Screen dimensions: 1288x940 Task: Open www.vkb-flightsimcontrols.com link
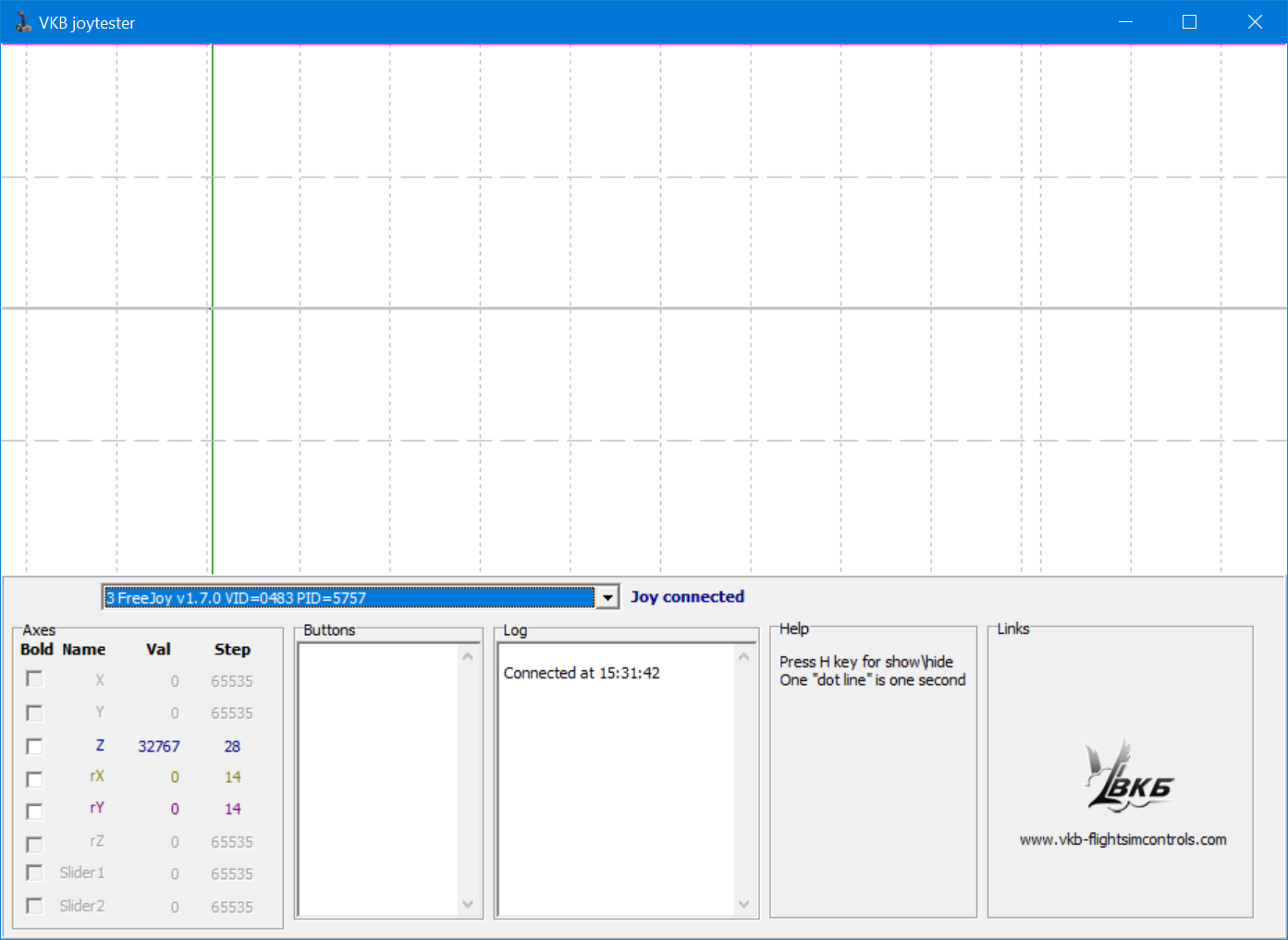1122,839
